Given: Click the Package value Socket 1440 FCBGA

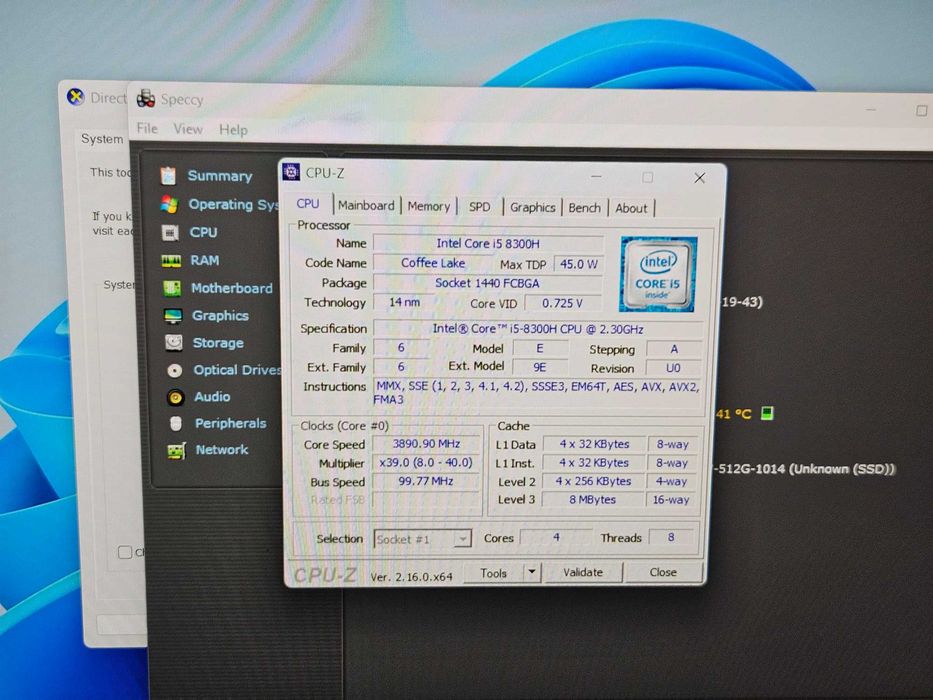Looking at the screenshot, I should (x=487, y=283).
